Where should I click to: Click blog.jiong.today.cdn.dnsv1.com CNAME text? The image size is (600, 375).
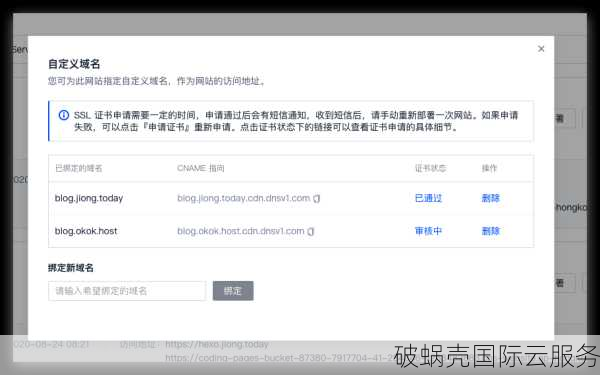[x=244, y=198]
